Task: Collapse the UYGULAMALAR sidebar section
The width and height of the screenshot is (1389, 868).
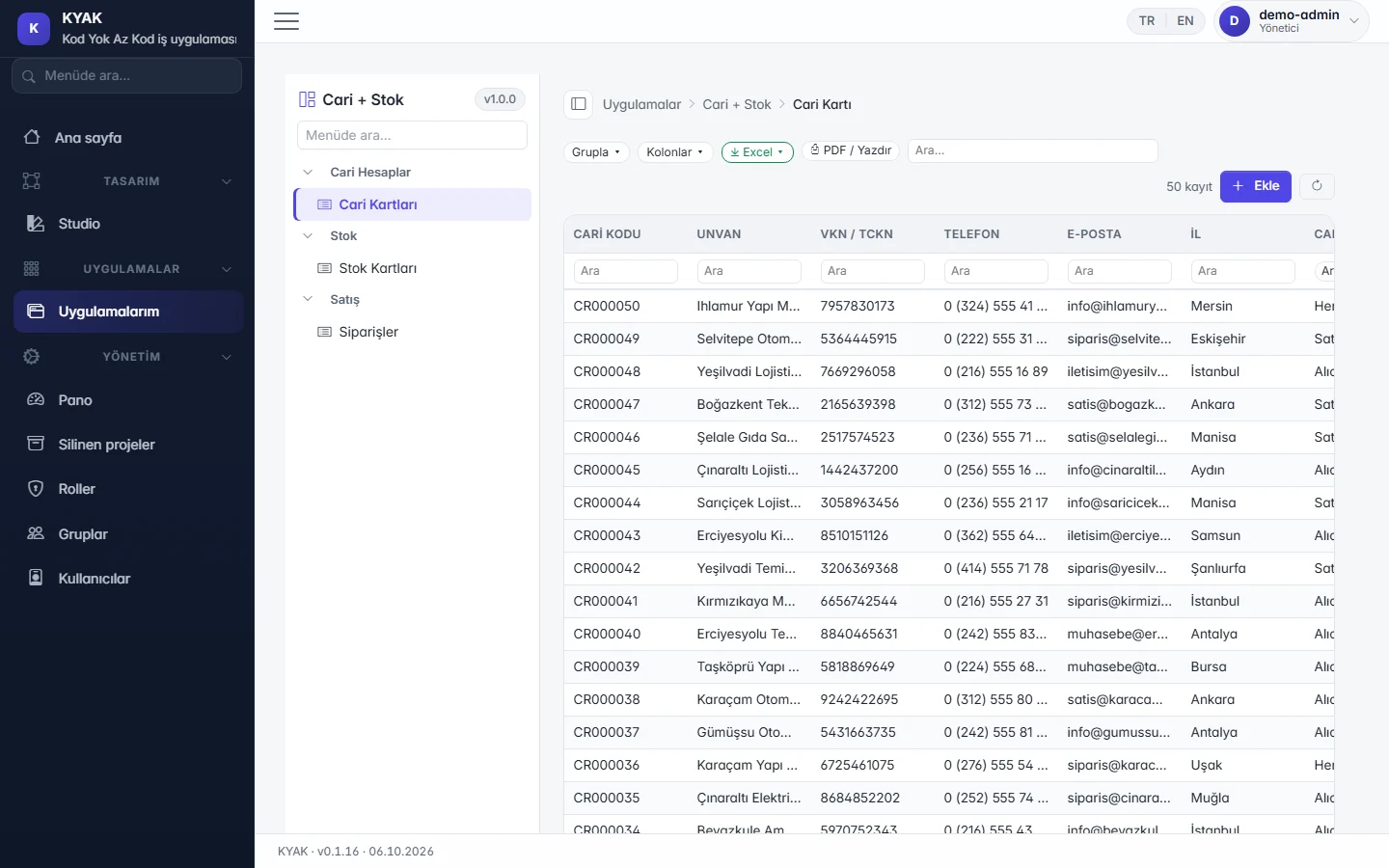Action: click(x=227, y=269)
